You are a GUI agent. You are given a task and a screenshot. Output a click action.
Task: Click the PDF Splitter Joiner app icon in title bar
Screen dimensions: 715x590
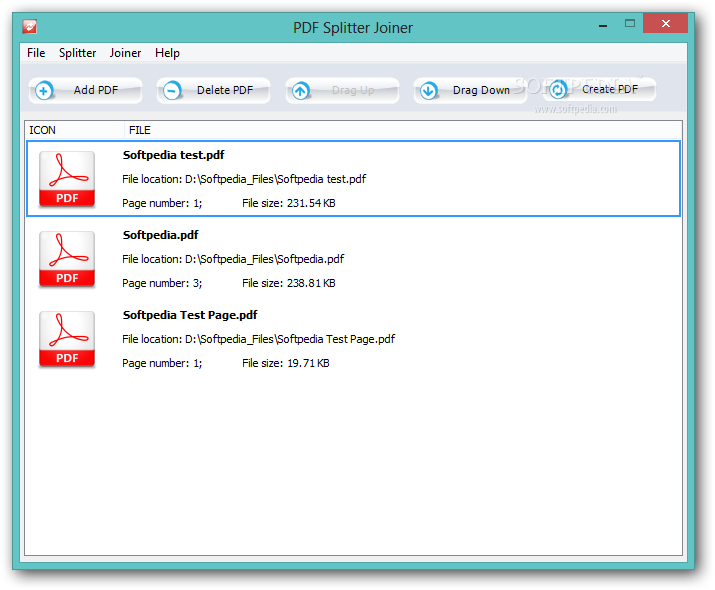(30, 26)
